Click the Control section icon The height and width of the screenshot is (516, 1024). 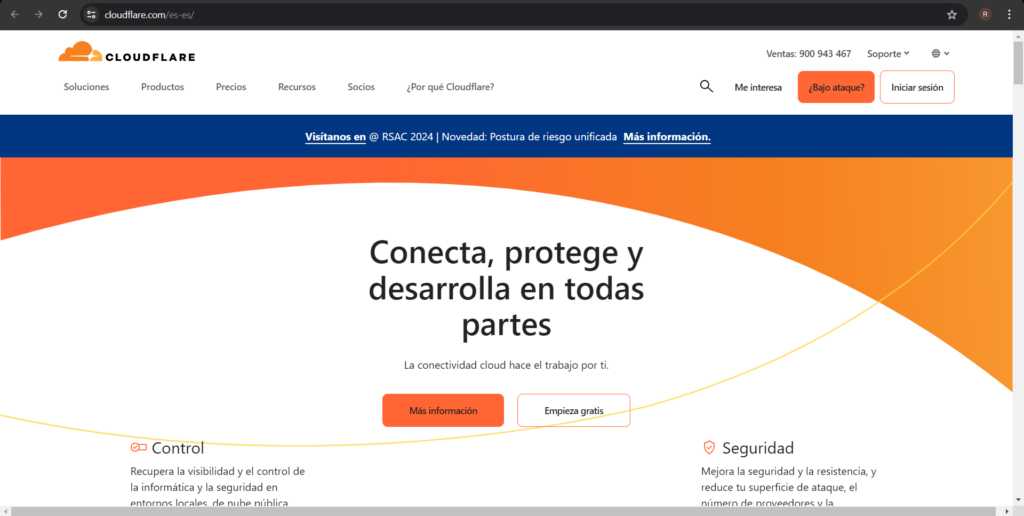pos(138,447)
